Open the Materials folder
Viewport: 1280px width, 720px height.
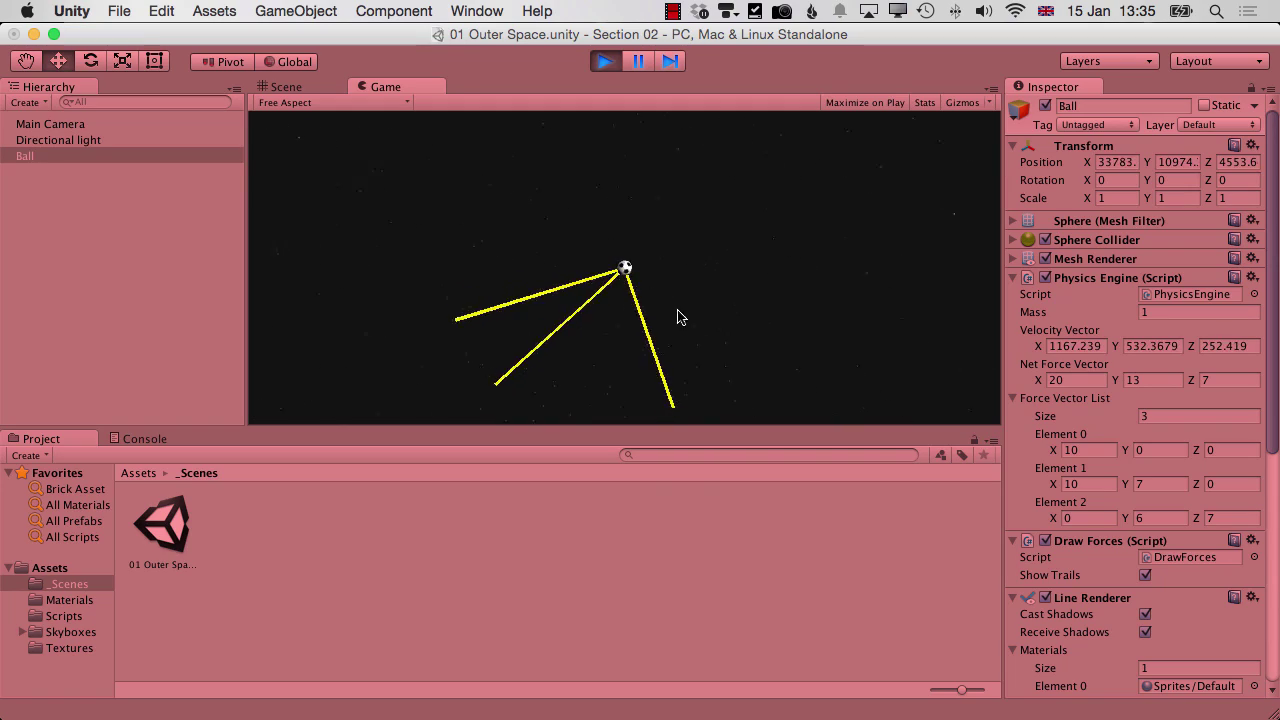69,600
